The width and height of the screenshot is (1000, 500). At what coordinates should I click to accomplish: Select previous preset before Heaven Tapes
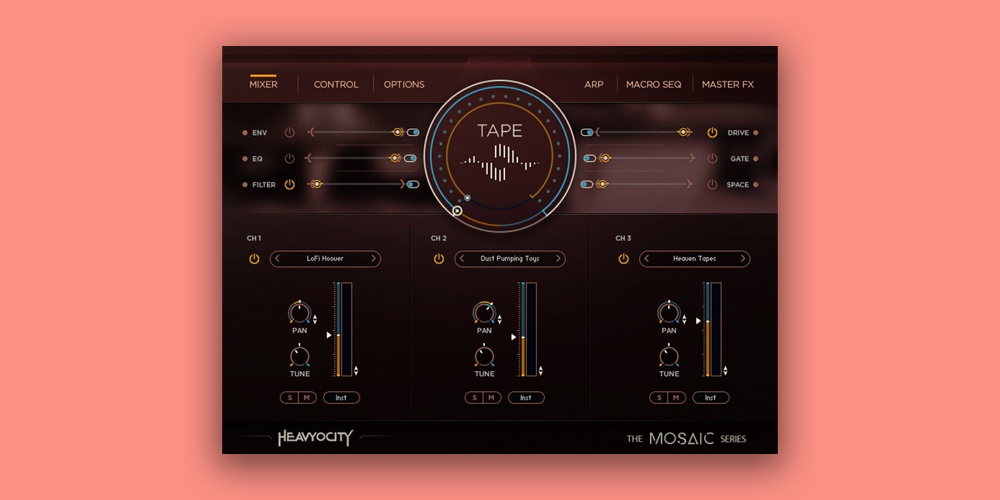pyautogui.click(x=647, y=259)
